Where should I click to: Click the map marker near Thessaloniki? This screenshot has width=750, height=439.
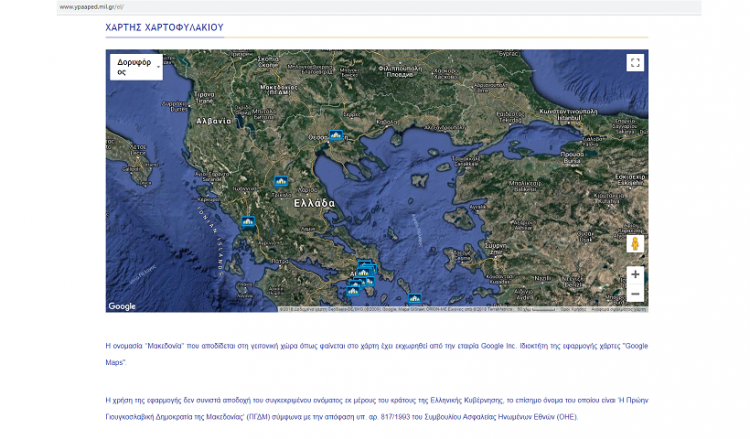(337, 136)
